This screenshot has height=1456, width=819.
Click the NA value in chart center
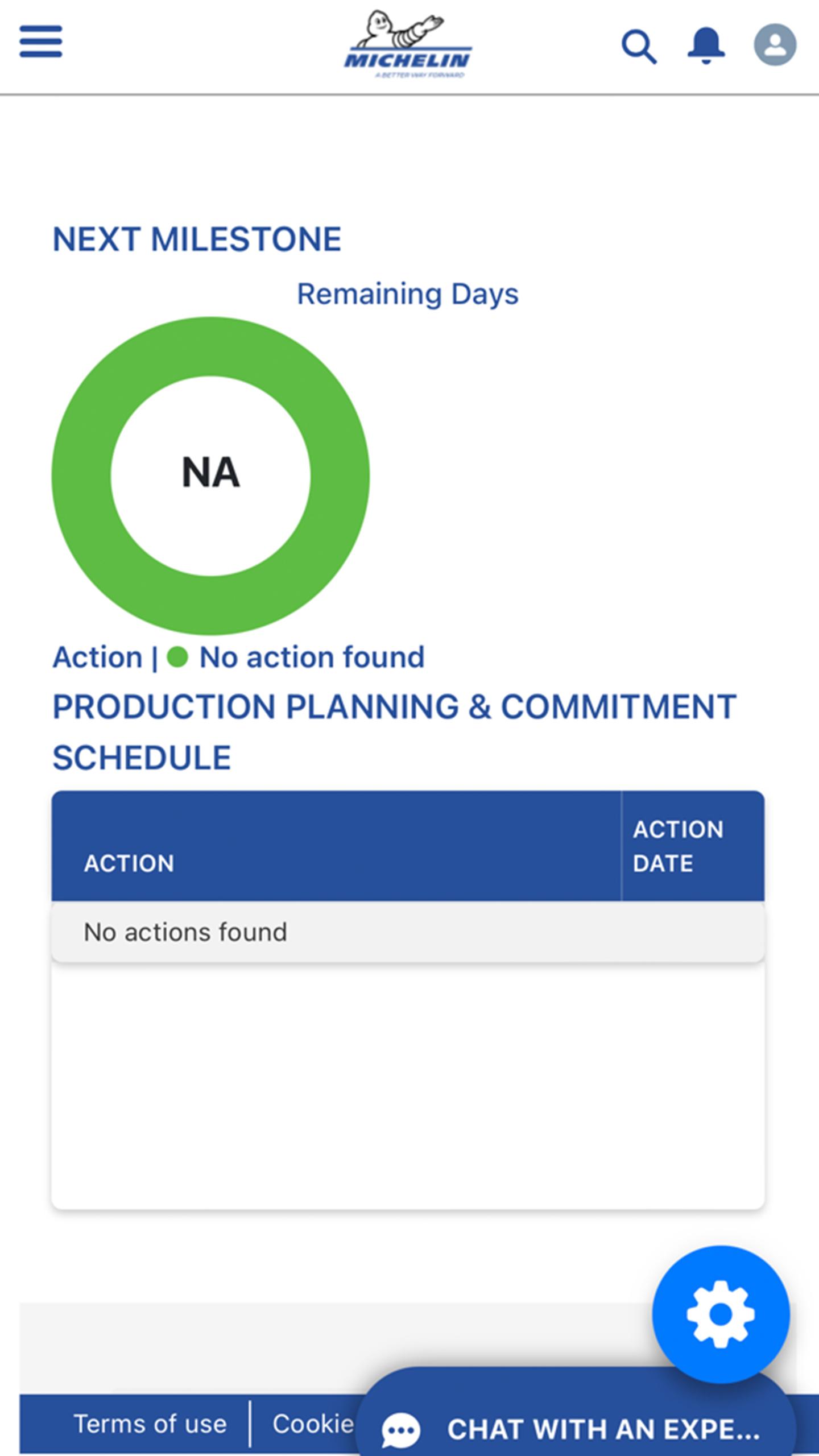click(210, 472)
